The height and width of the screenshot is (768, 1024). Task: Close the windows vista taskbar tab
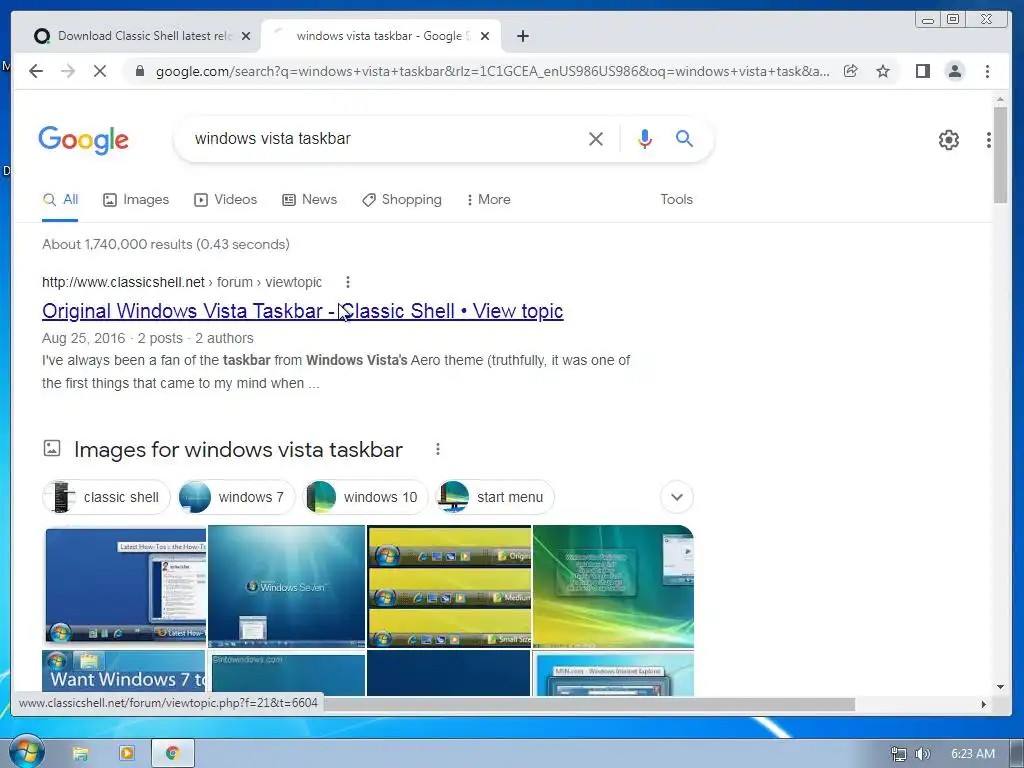coord(485,36)
